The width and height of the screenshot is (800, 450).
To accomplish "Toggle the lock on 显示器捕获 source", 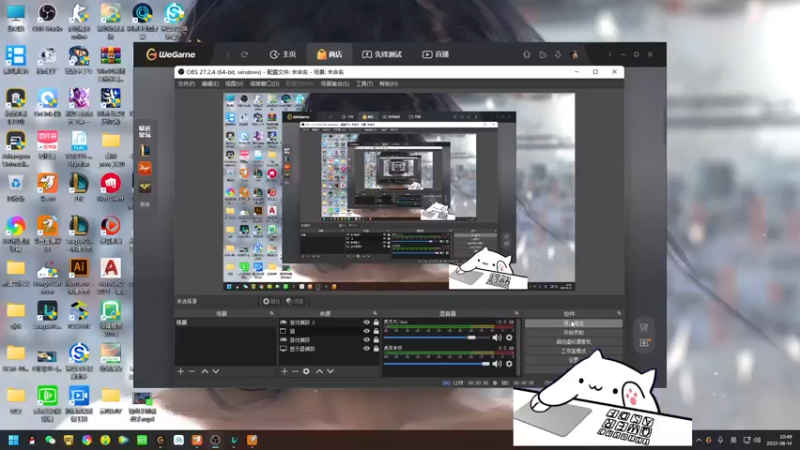I will point(376,349).
